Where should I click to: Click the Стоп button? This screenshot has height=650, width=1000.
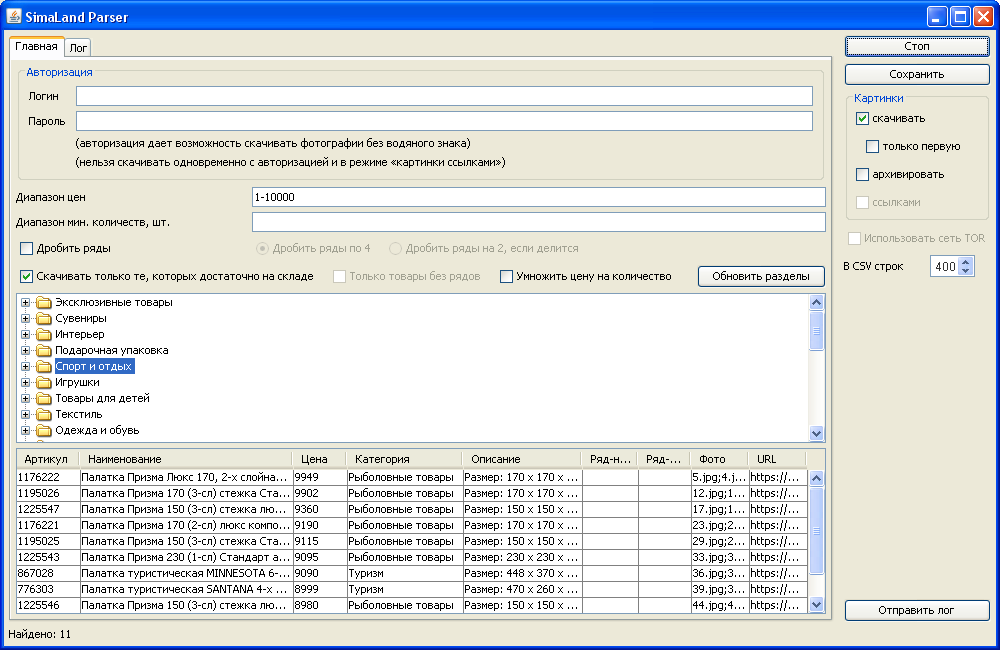917,46
